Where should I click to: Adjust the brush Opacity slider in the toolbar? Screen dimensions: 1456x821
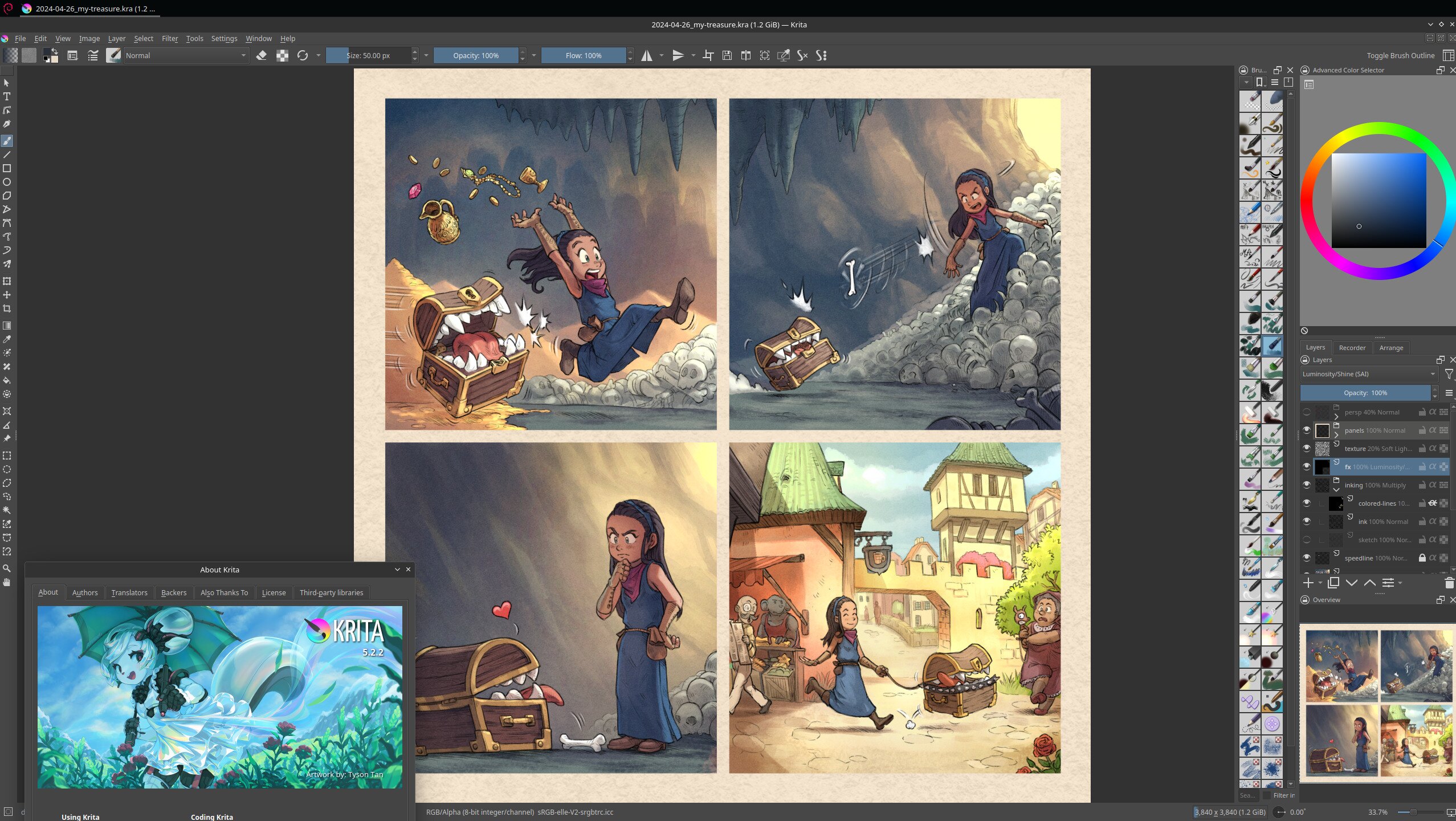476,55
